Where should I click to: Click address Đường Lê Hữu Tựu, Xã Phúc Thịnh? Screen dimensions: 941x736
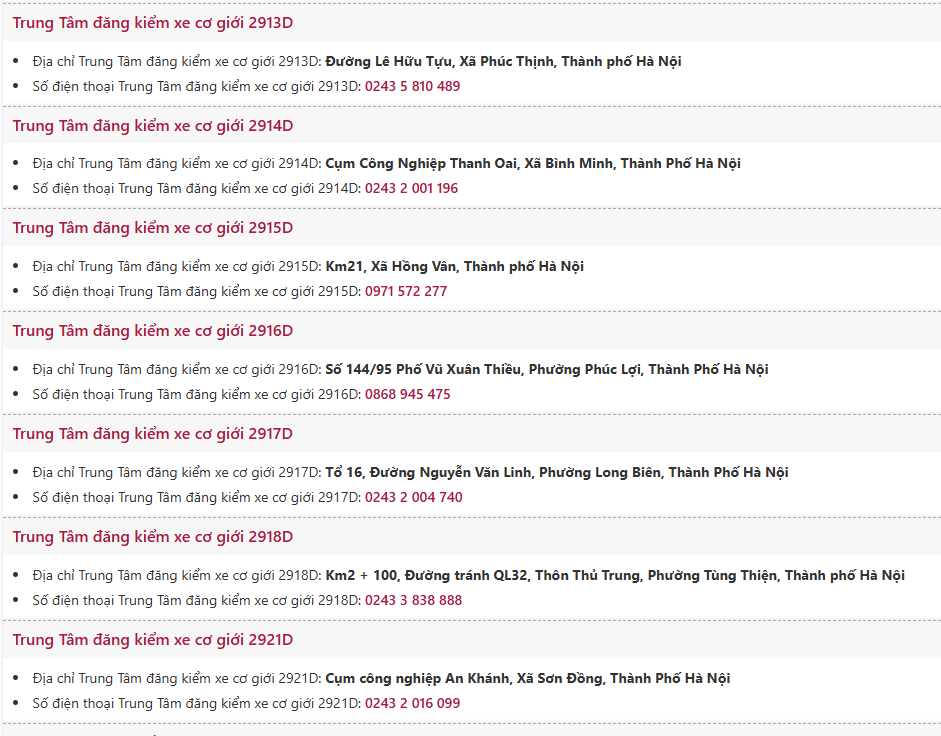coord(503,62)
